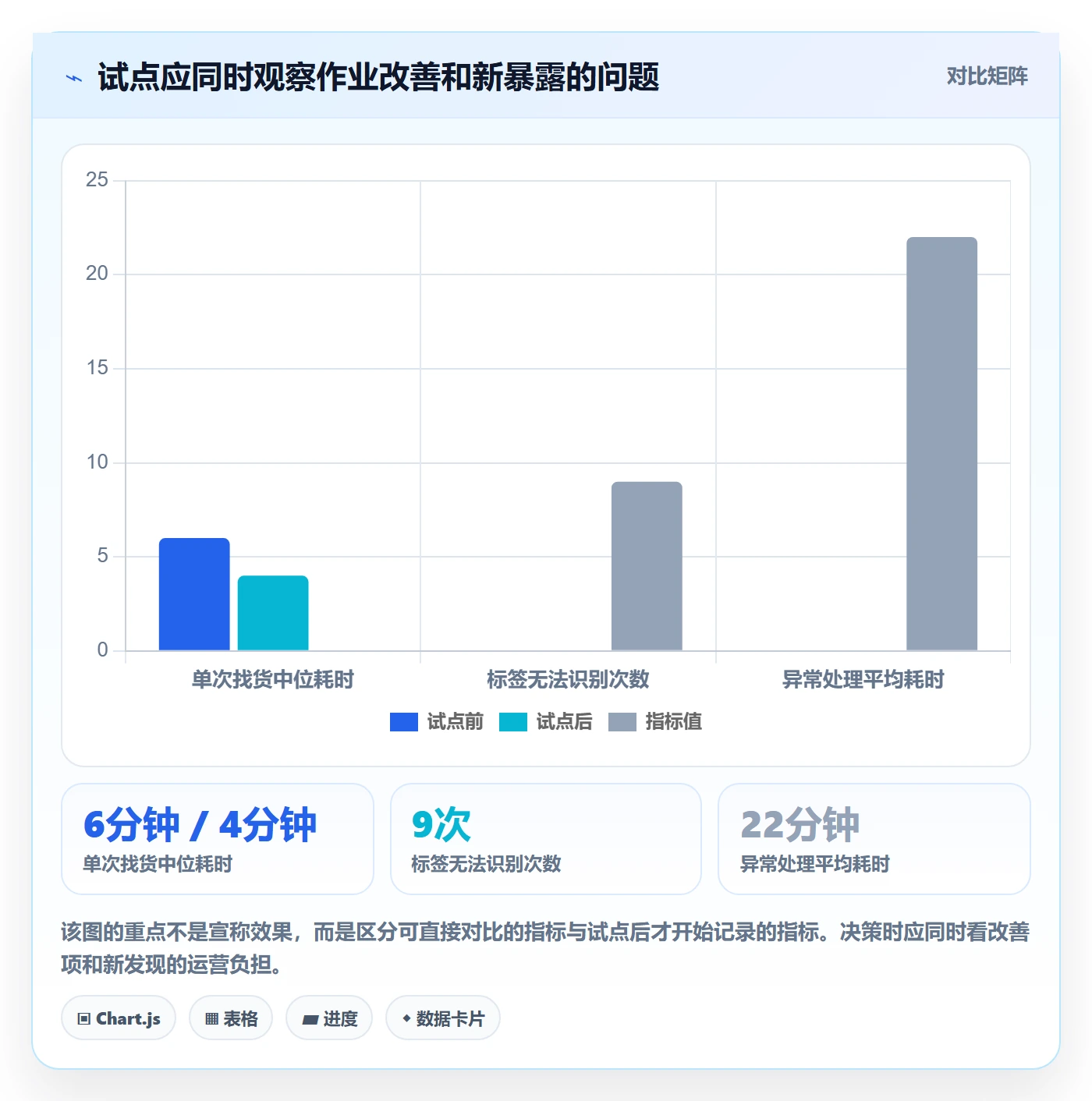
Task: Click the diamond icon on 数据卡片 chip
Action: click(x=406, y=1018)
